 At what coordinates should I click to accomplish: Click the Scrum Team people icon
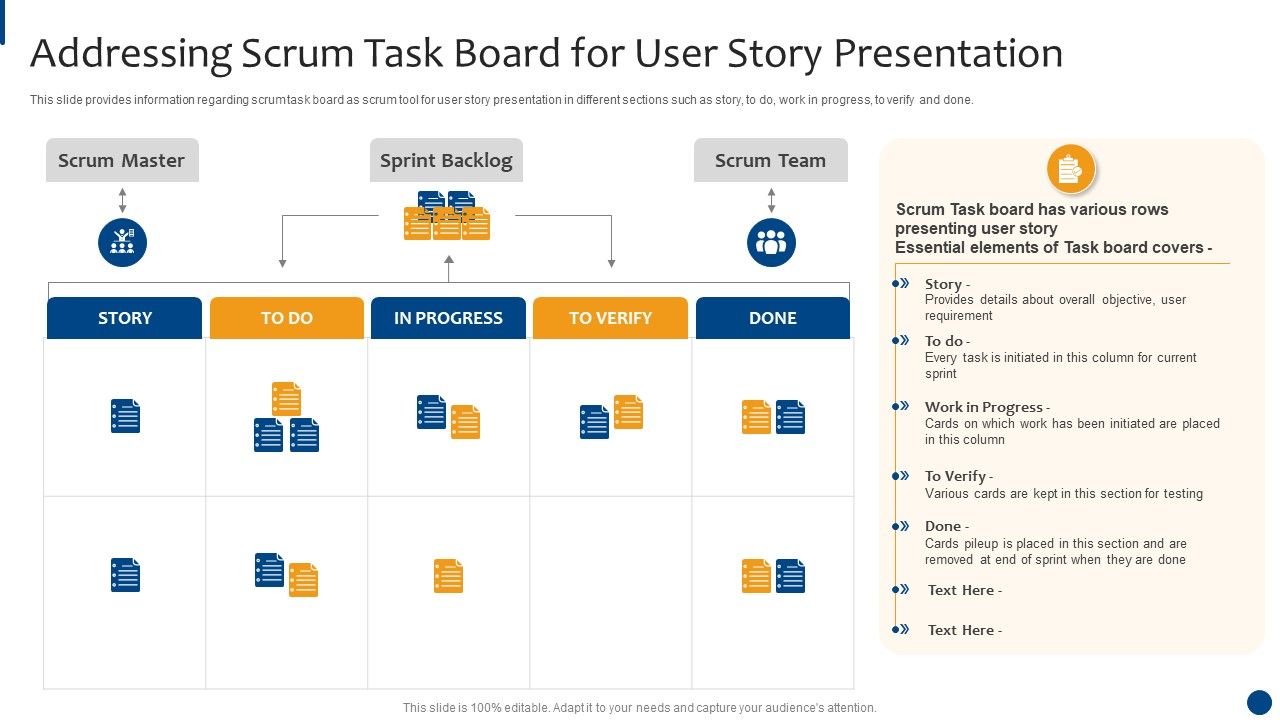click(771, 243)
